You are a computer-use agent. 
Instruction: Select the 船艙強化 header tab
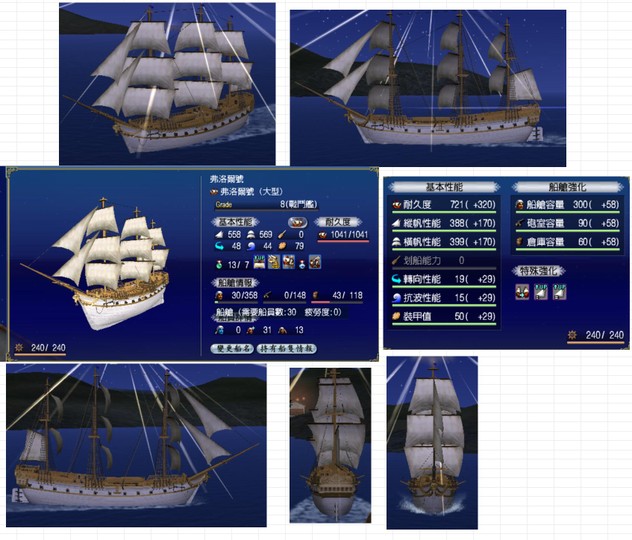(567, 187)
